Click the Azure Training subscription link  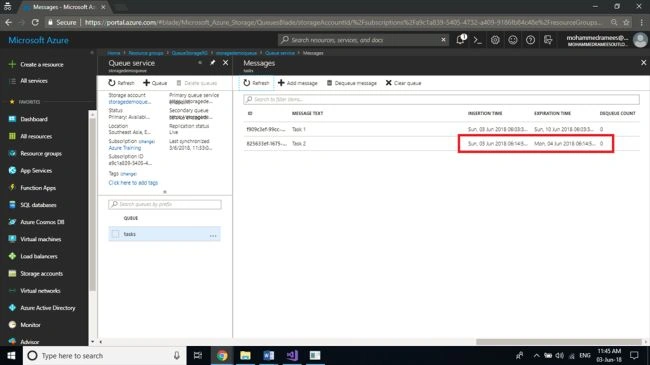[125, 148]
